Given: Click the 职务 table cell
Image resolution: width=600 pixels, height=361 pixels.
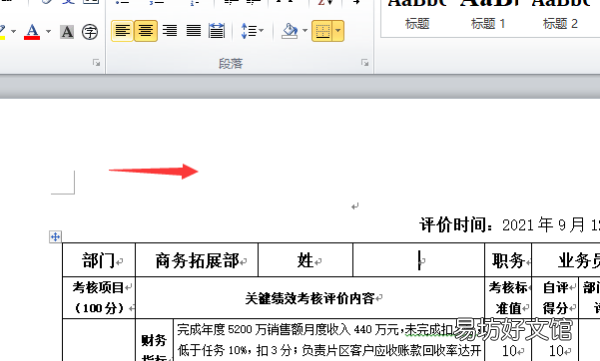Looking at the screenshot, I should coord(508,260).
